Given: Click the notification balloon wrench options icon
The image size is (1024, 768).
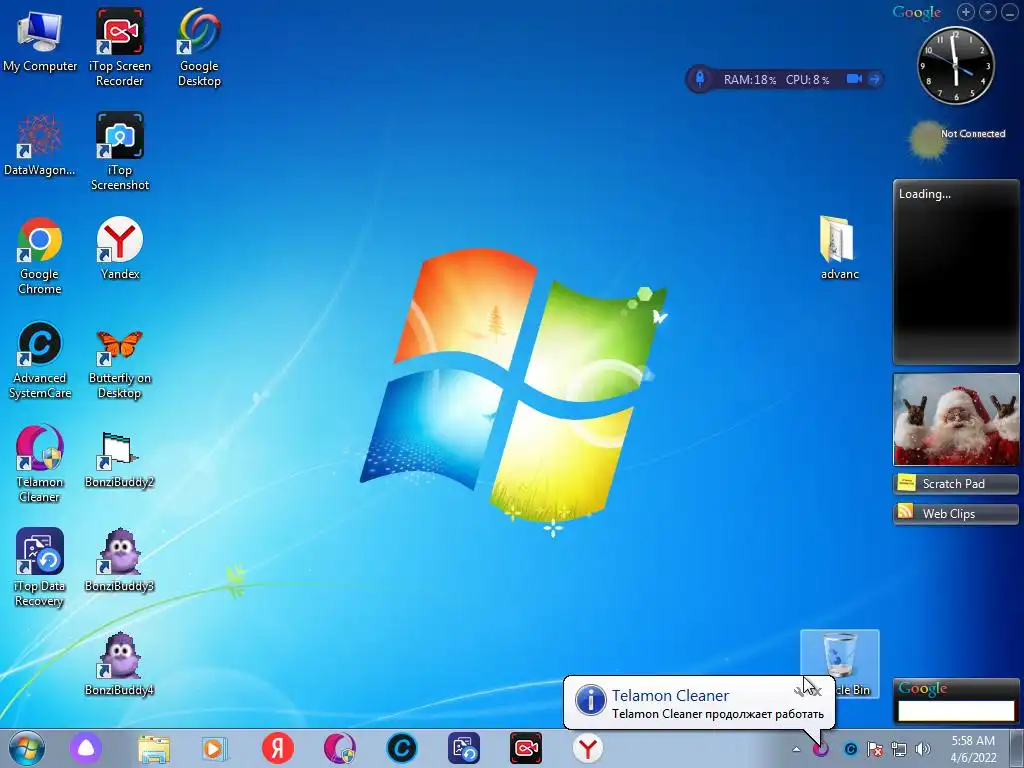Looking at the screenshot, I should tap(799, 691).
